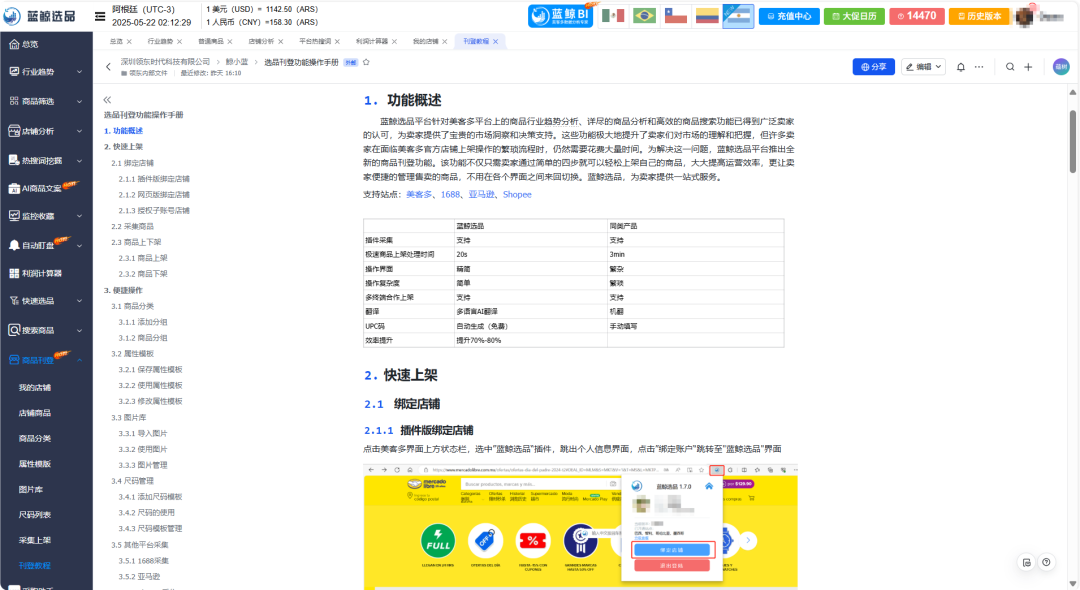This screenshot has height=590, width=1080.
Task: Select the Brazil flag site
Action: [x=644, y=15]
